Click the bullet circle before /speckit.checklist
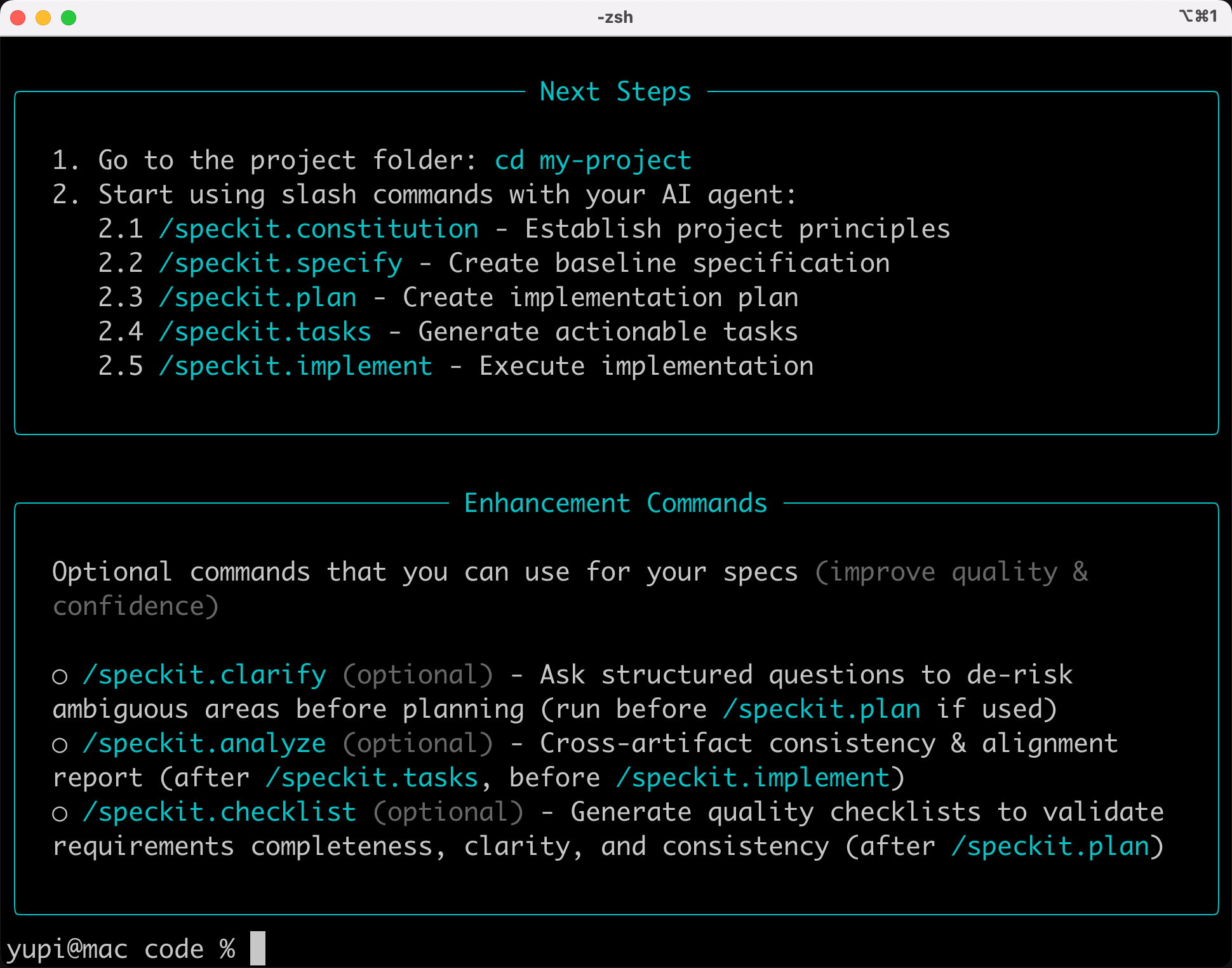1232x968 pixels. pos(60,814)
